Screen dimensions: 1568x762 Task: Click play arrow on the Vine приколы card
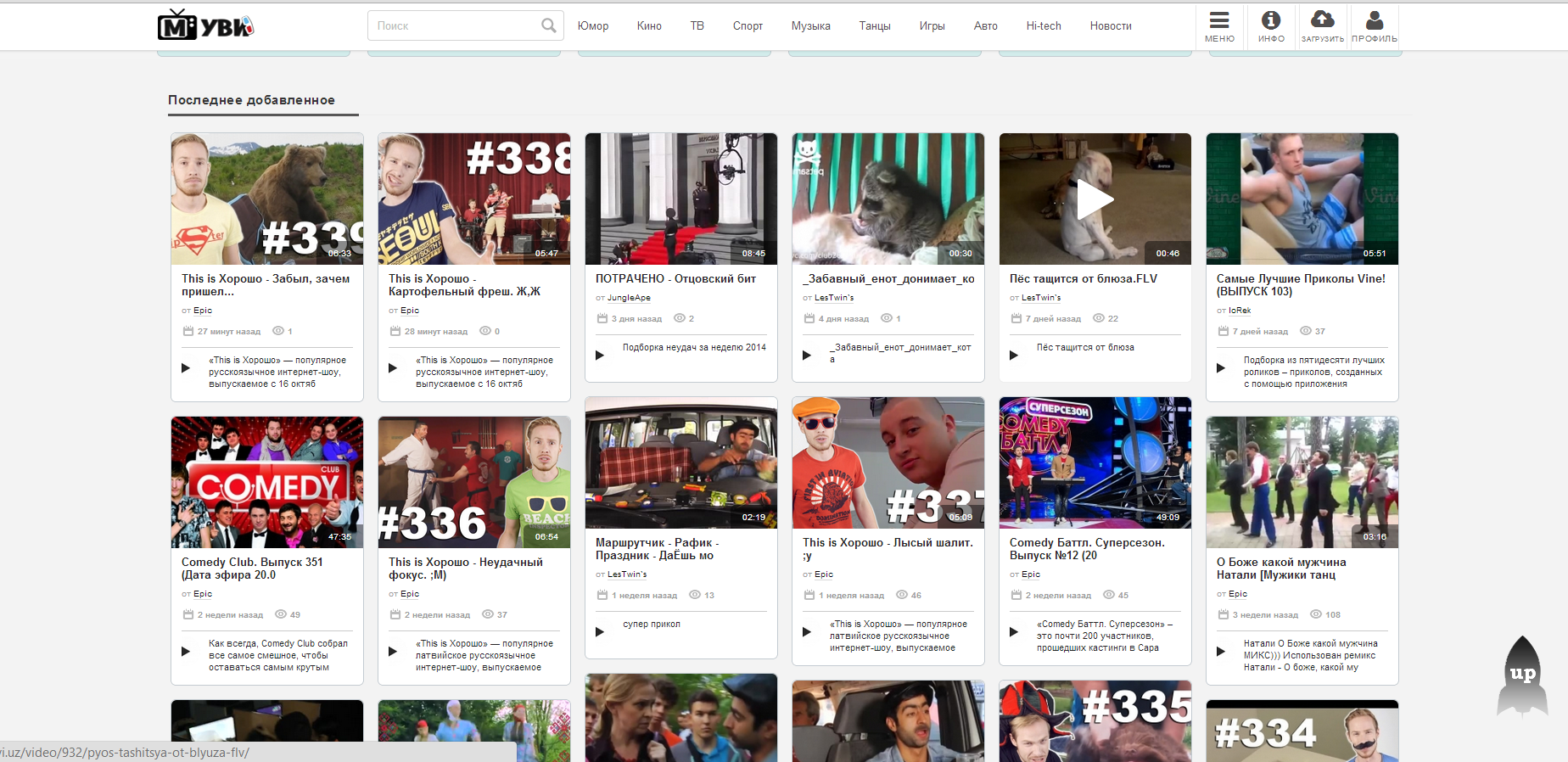[x=1220, y=368]
